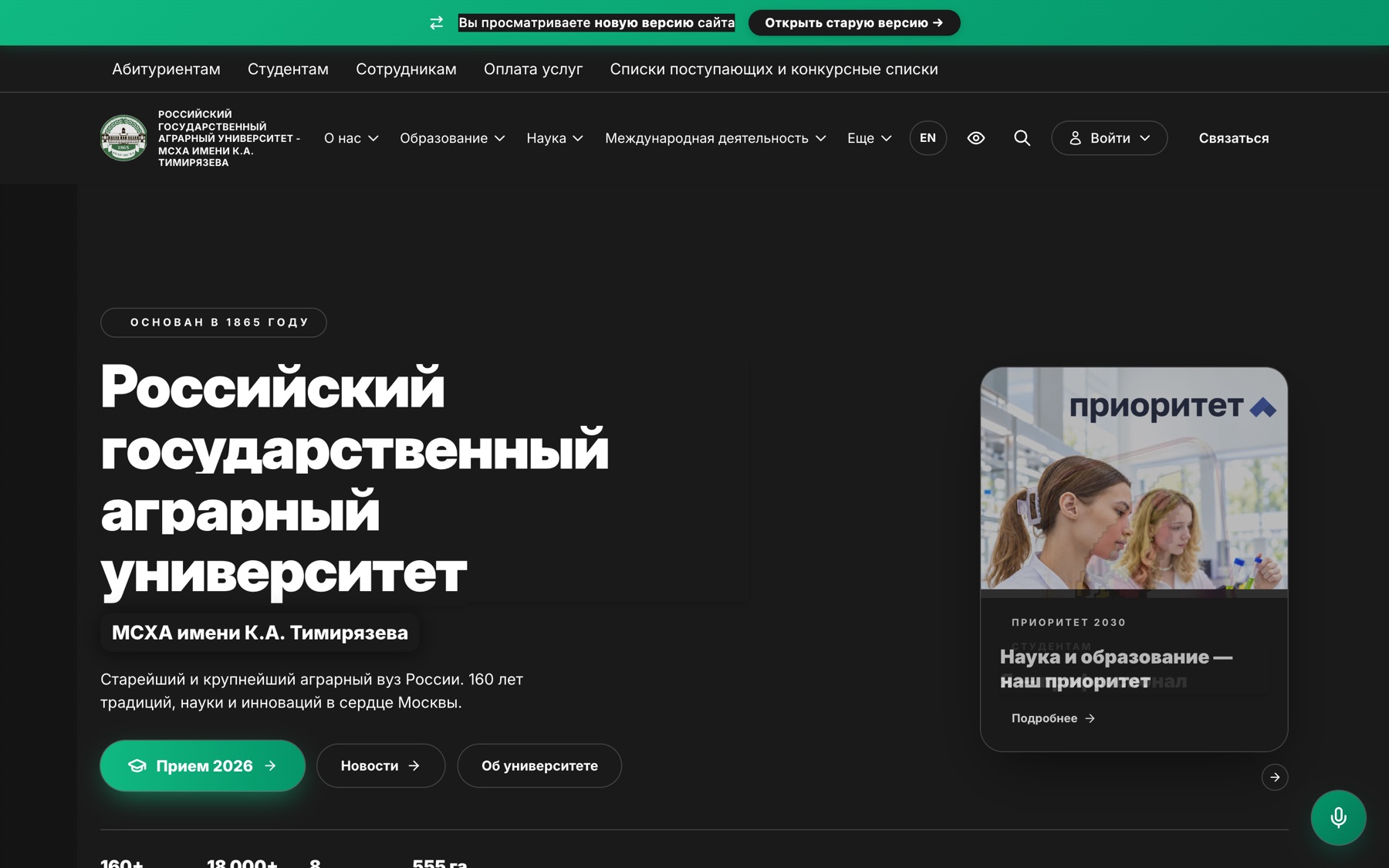This screenshot has height=868, width=1389.
Task: Open Списки поступающих и конкурсные списки
Action: point(774,69)
